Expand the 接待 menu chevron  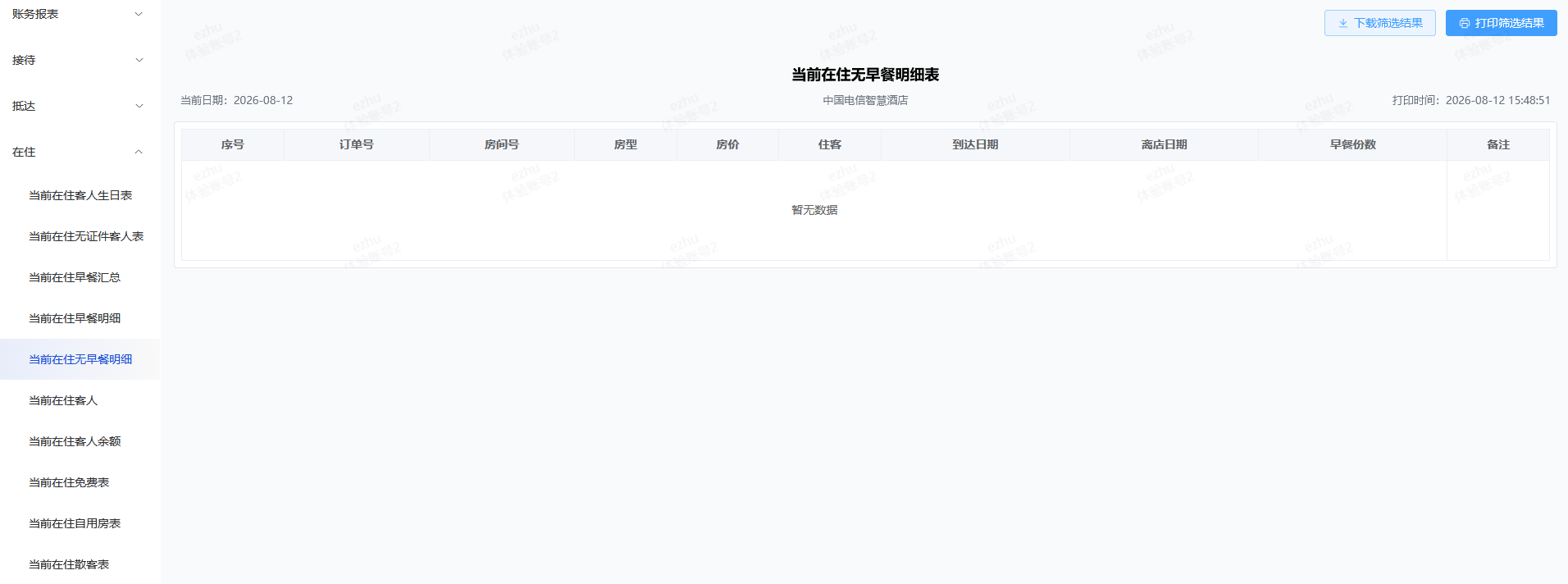pos(139,60)
